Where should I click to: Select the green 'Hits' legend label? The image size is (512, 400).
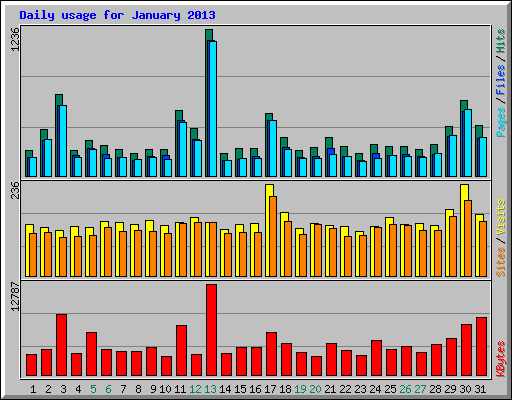point(500,41)
